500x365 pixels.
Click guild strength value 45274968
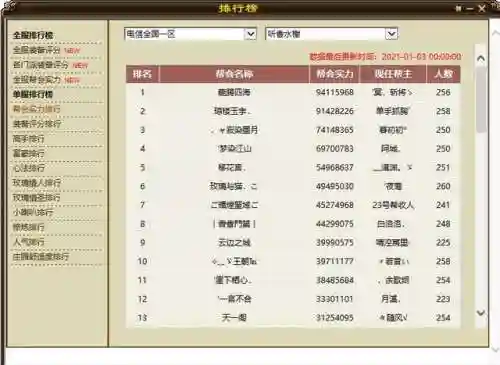pos(335,205)
